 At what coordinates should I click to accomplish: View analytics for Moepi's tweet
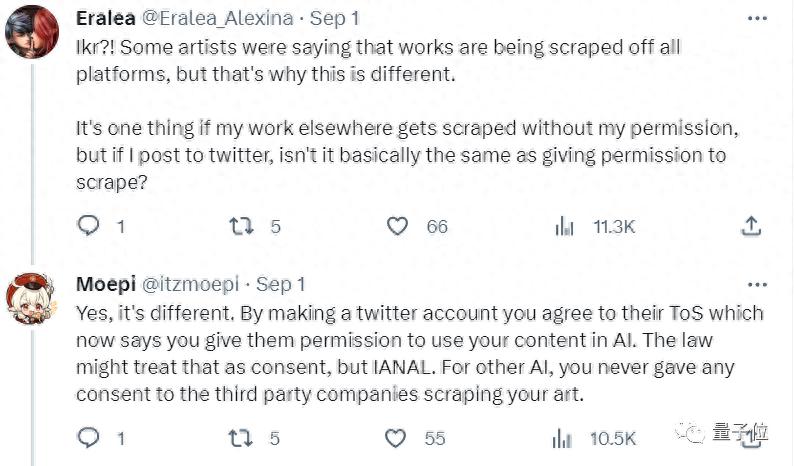[x=565, y=437]
